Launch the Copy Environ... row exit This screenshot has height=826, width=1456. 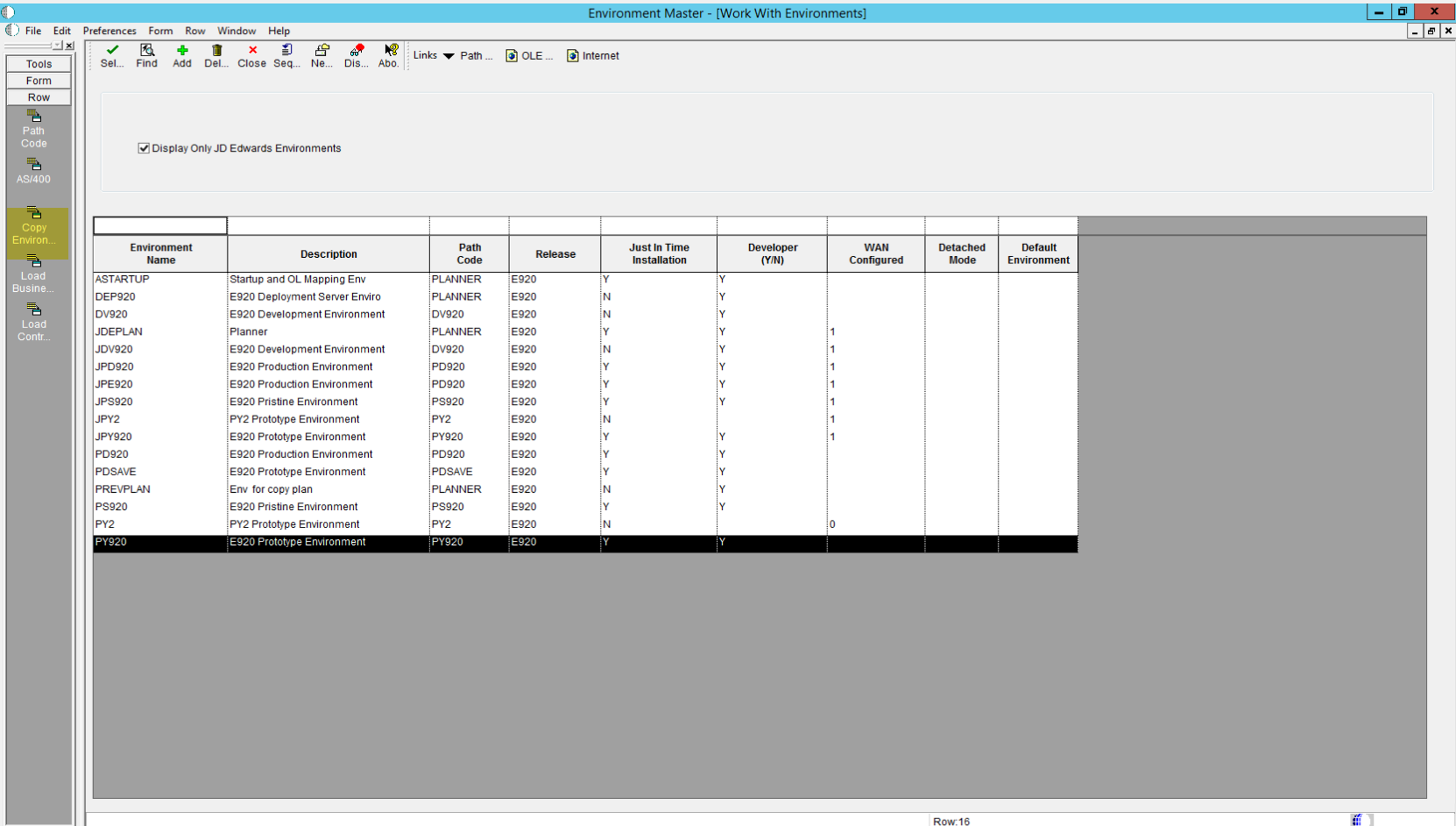click(34, 225)
